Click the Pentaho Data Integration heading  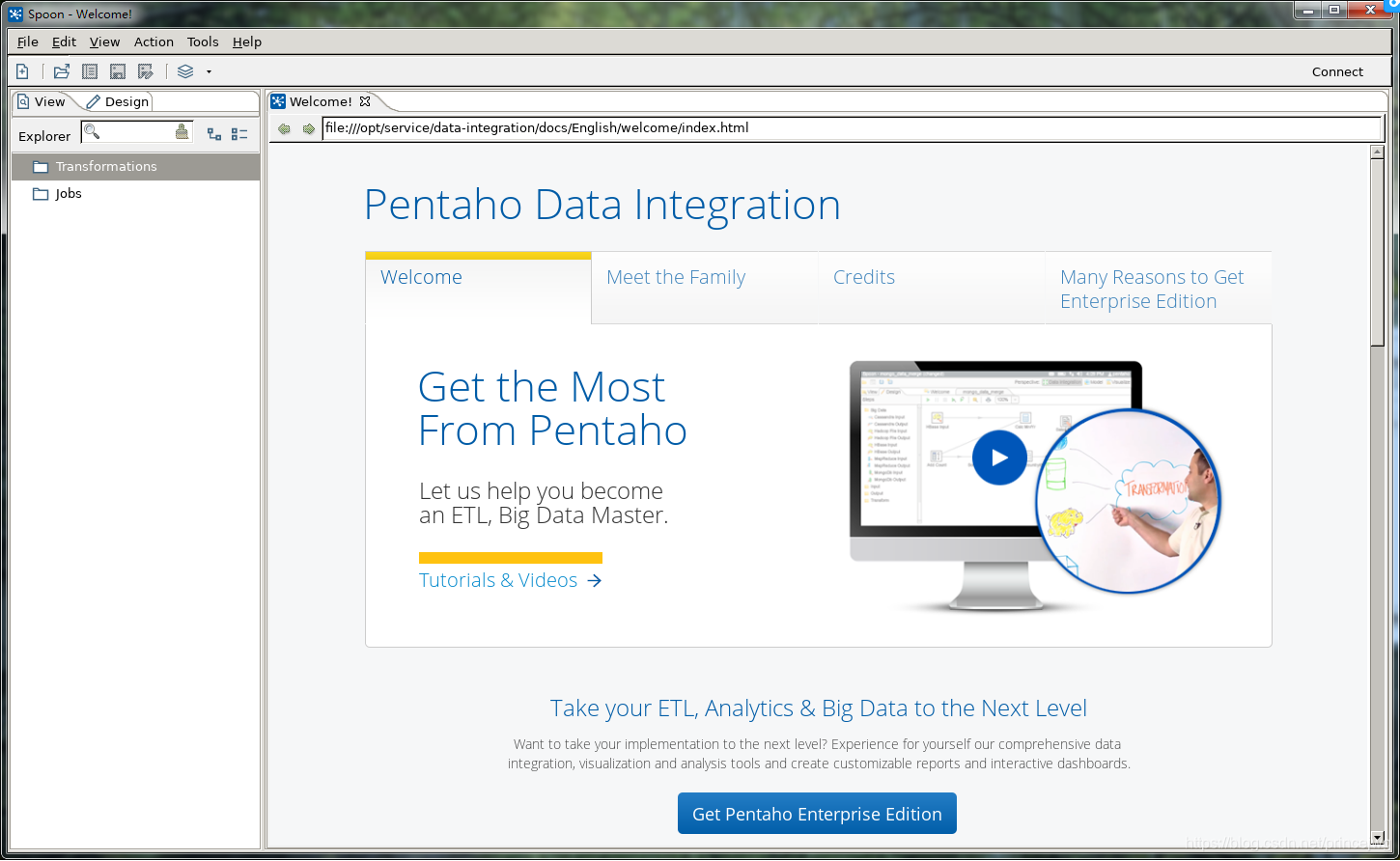point(602,205)
